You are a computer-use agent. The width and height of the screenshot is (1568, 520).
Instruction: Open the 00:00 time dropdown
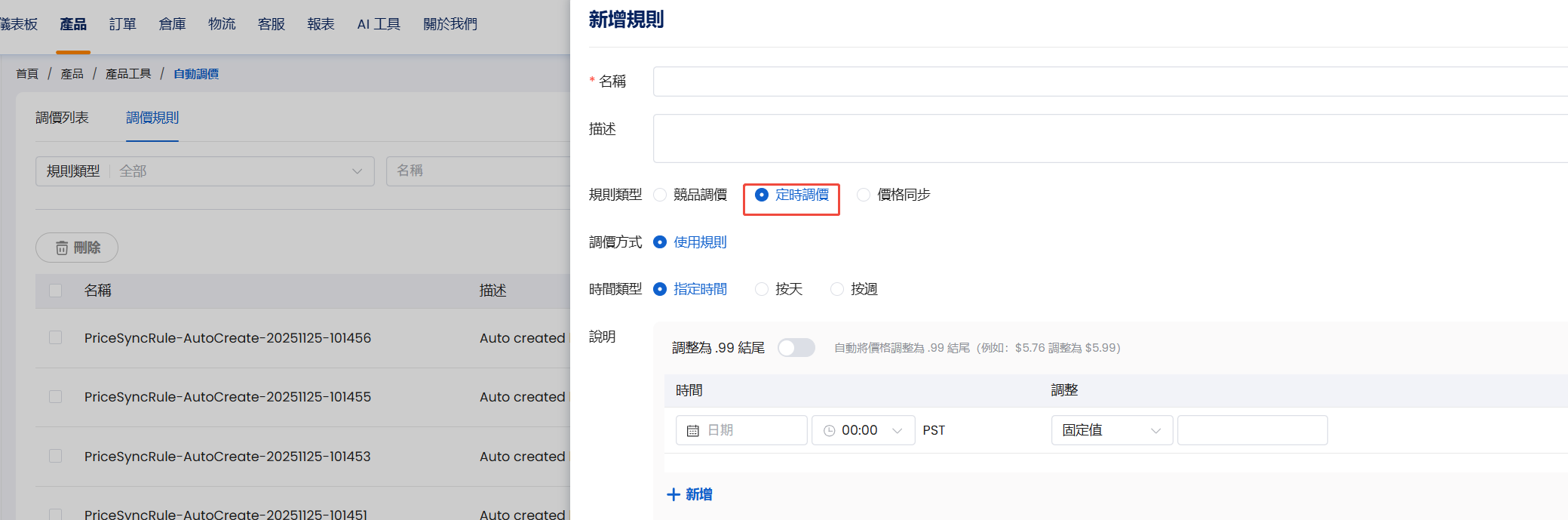(x=864, y=430)
